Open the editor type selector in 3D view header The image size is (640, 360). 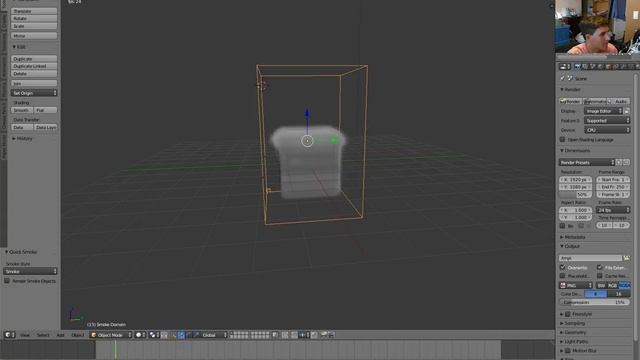(x=9, y=335)
